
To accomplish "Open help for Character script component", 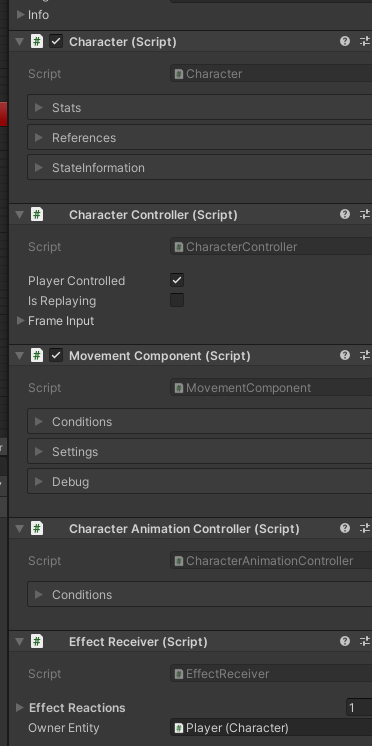I will click(x=345, y=41).
